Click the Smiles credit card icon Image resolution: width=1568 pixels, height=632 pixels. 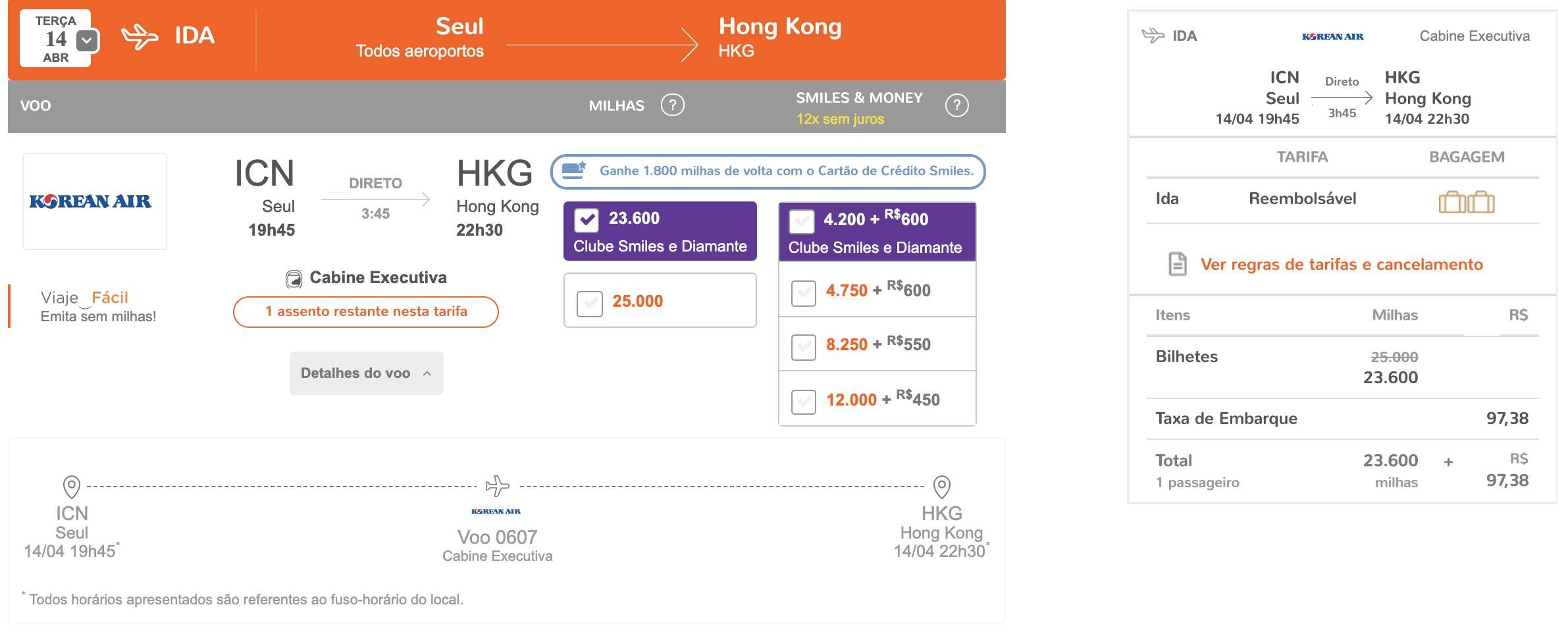(x=573, y=170)
